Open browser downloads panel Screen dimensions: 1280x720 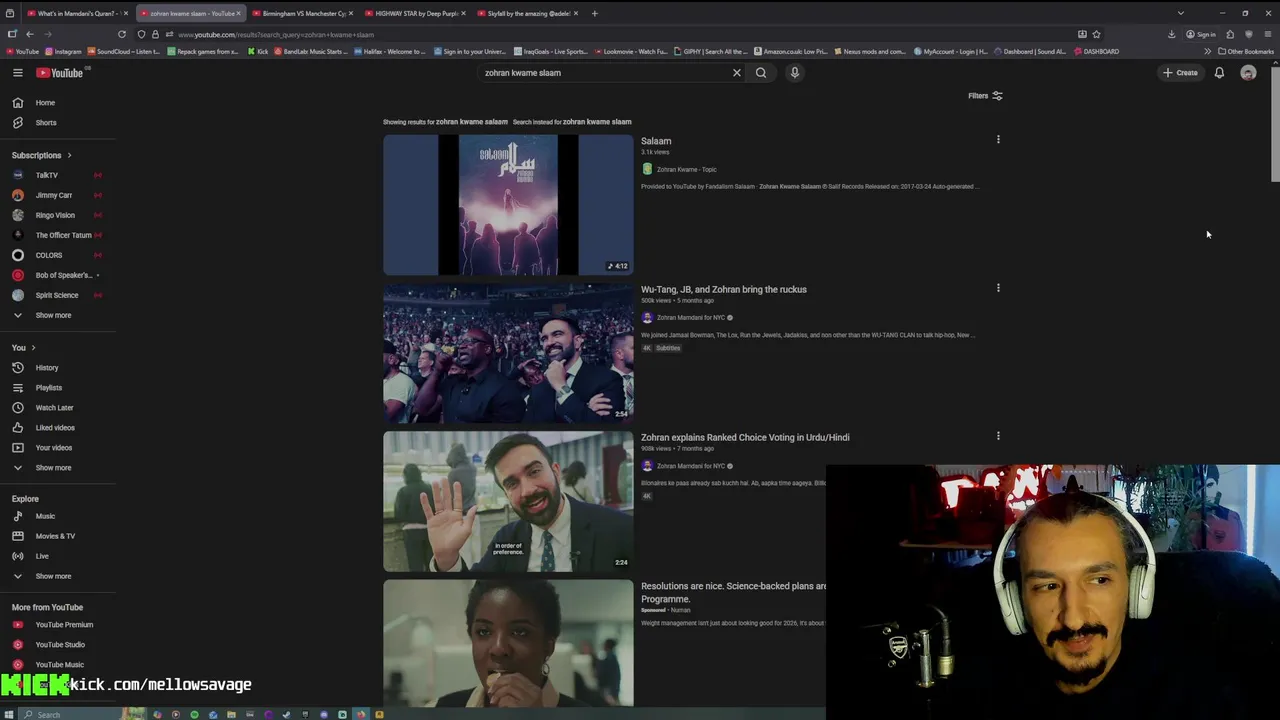tap(1172, 34)
